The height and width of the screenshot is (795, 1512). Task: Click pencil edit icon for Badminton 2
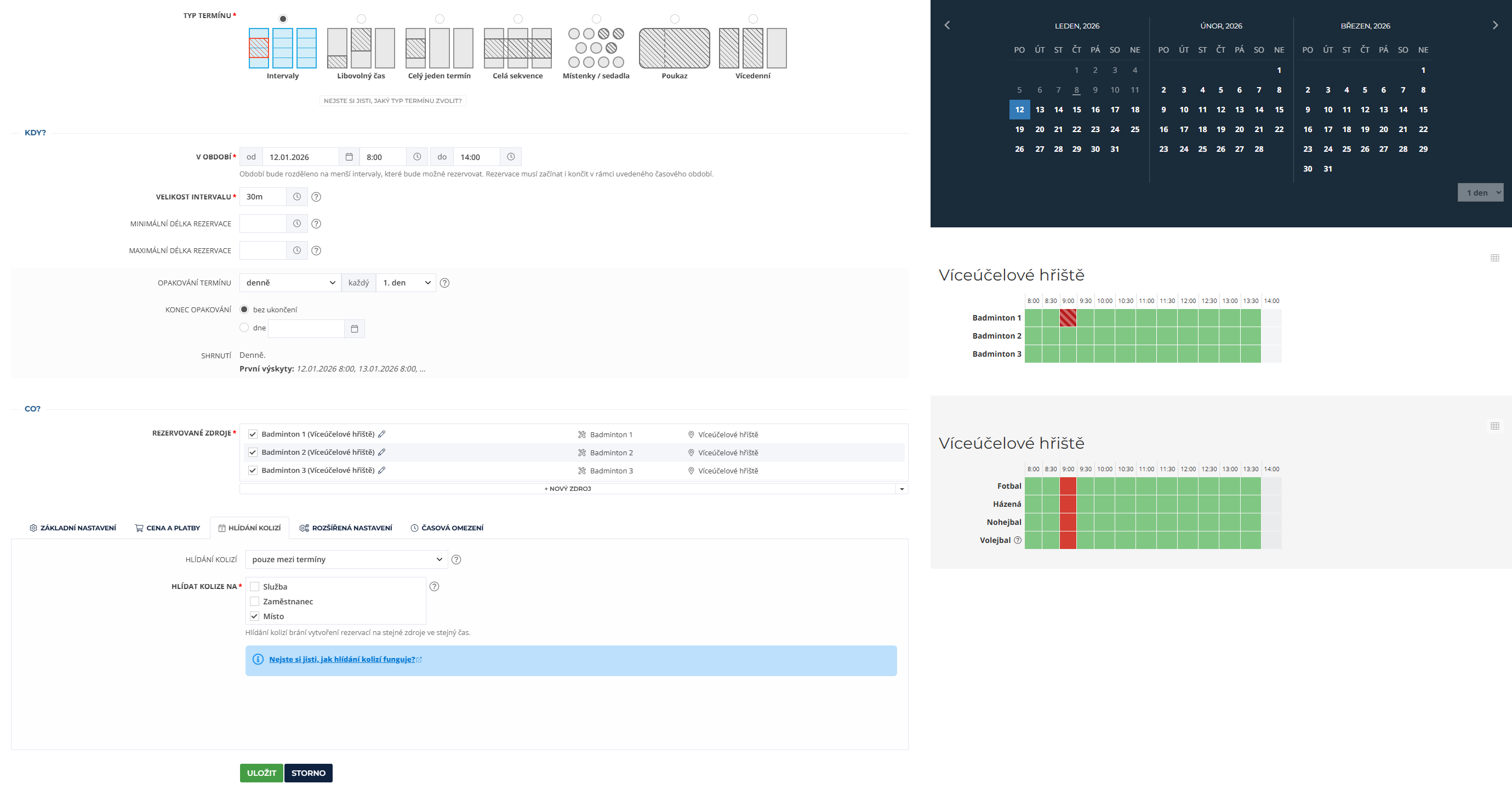(x=381, y=453)
